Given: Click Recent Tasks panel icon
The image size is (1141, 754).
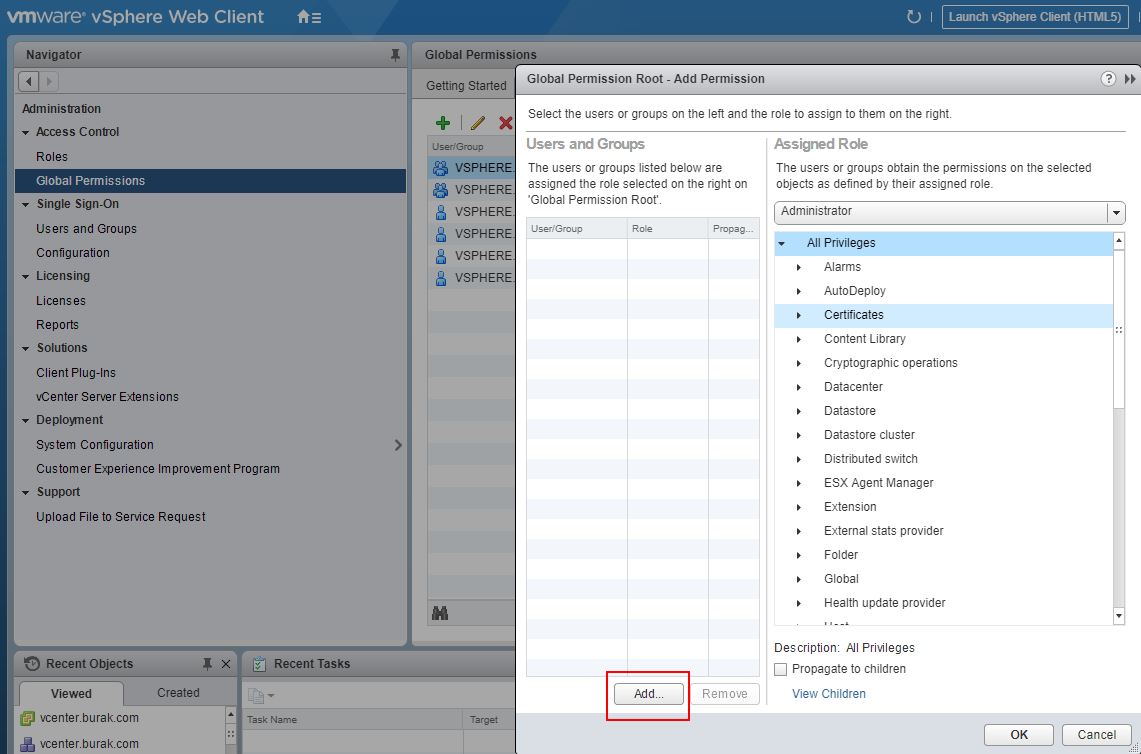Looking at the screenshot, I should (258, 664).
